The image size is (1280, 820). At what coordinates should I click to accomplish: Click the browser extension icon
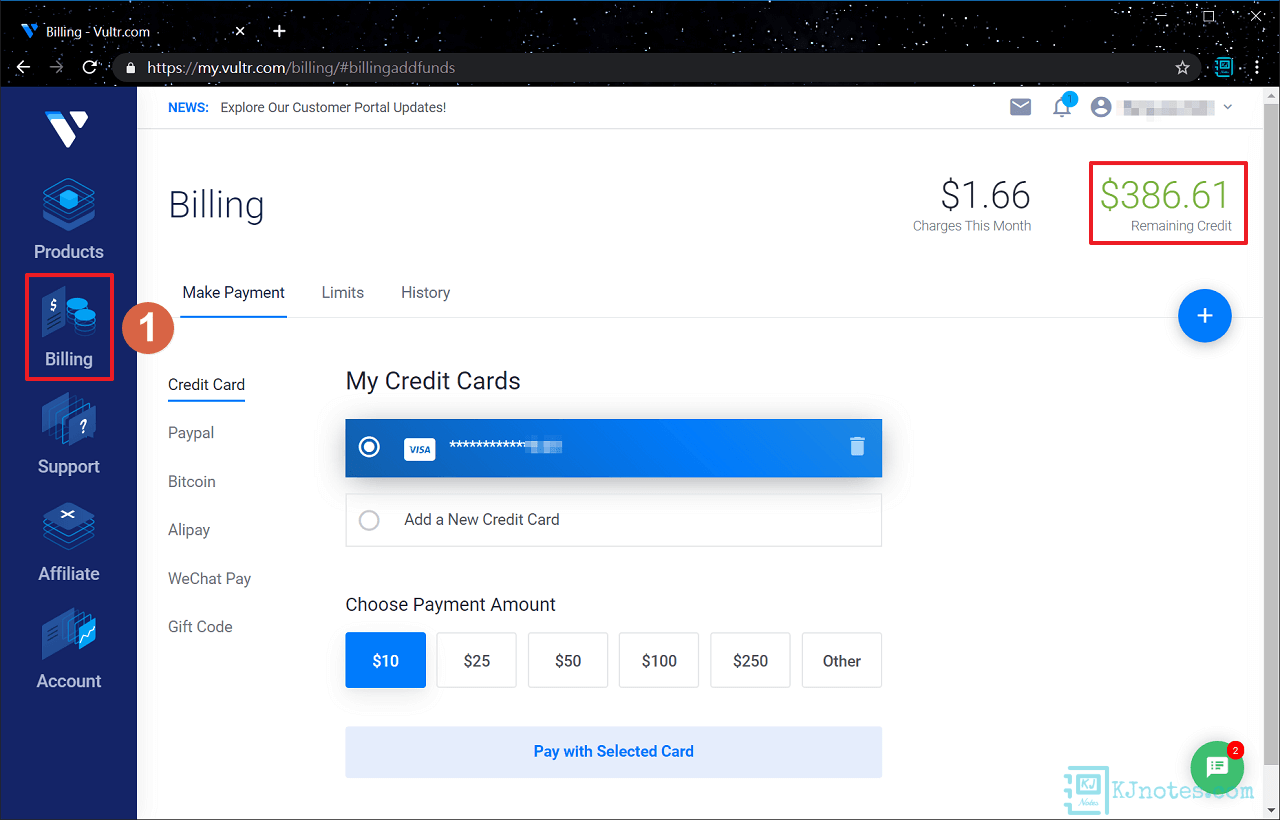(1224, 68)
